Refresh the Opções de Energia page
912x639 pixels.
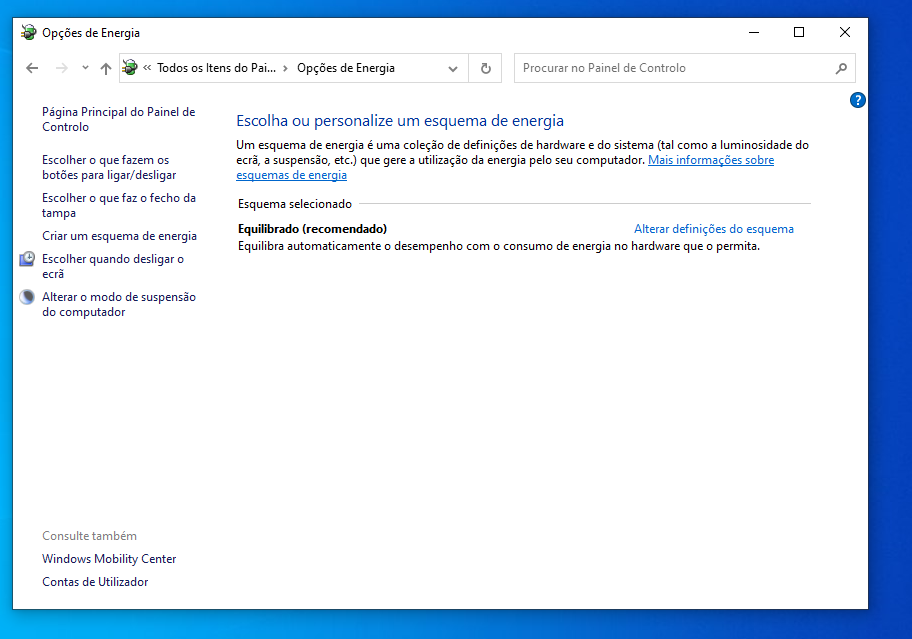(x=486, y=69)
